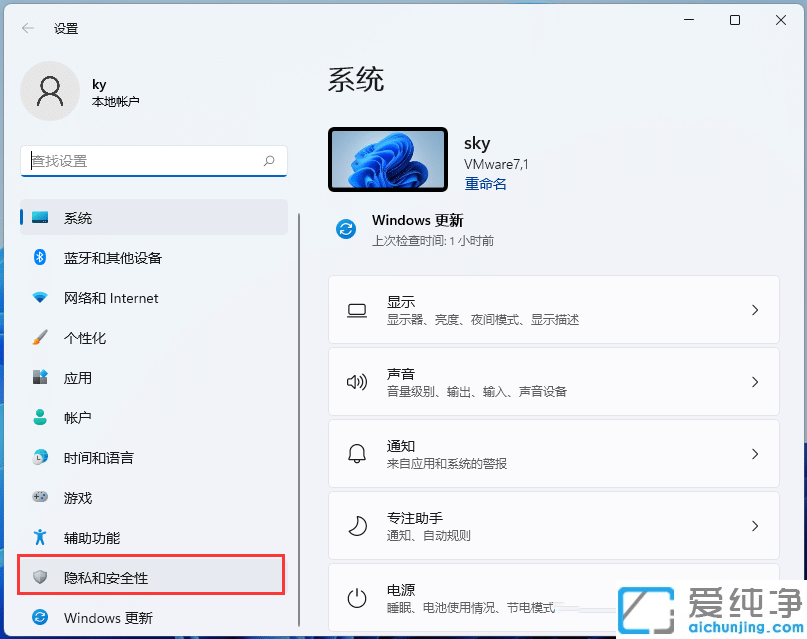Expand the 电源 row chevron
The height and width of the screenshot is (639, 807).
[x=755, y=597]
